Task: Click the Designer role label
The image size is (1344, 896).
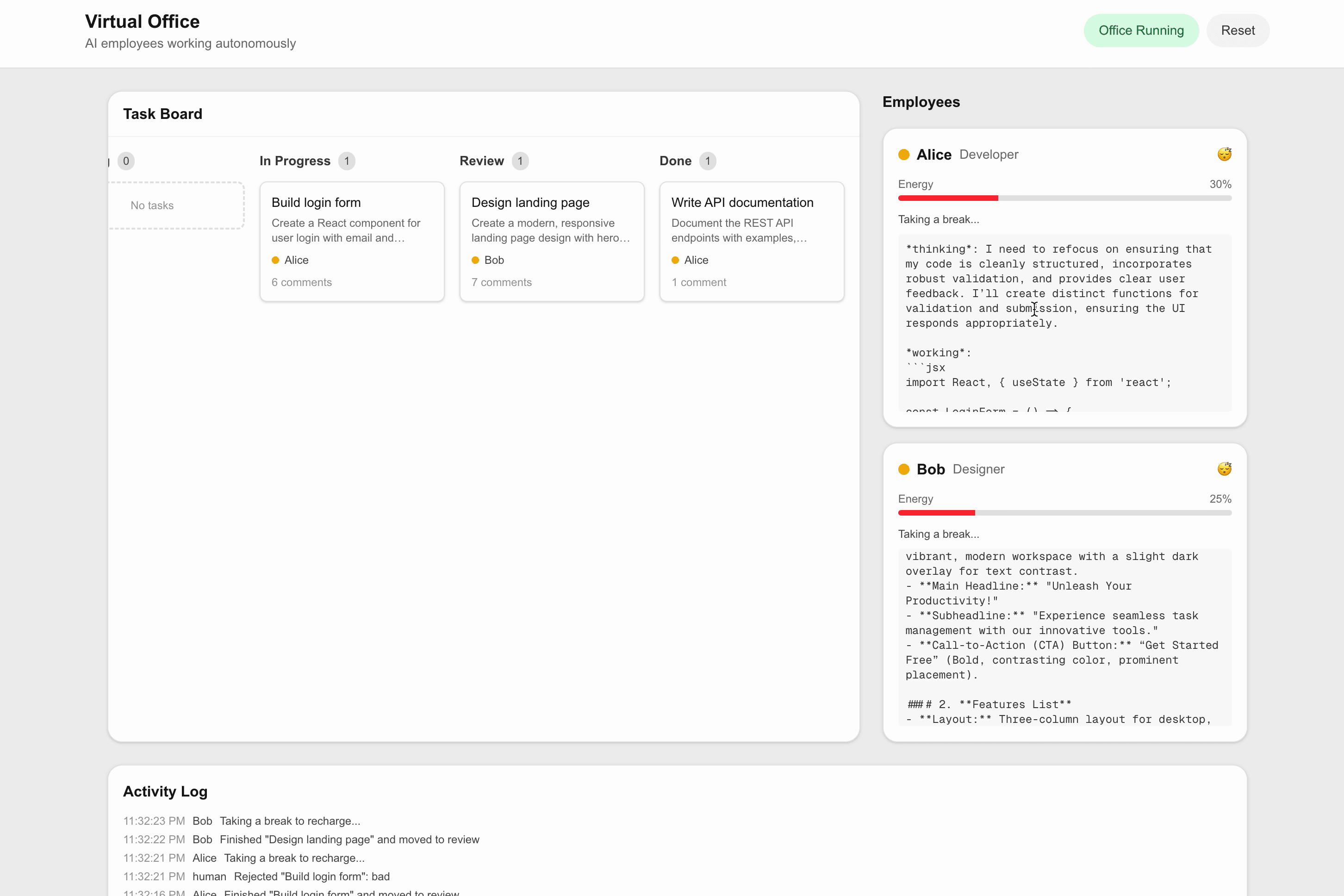Action: (978, 470)
